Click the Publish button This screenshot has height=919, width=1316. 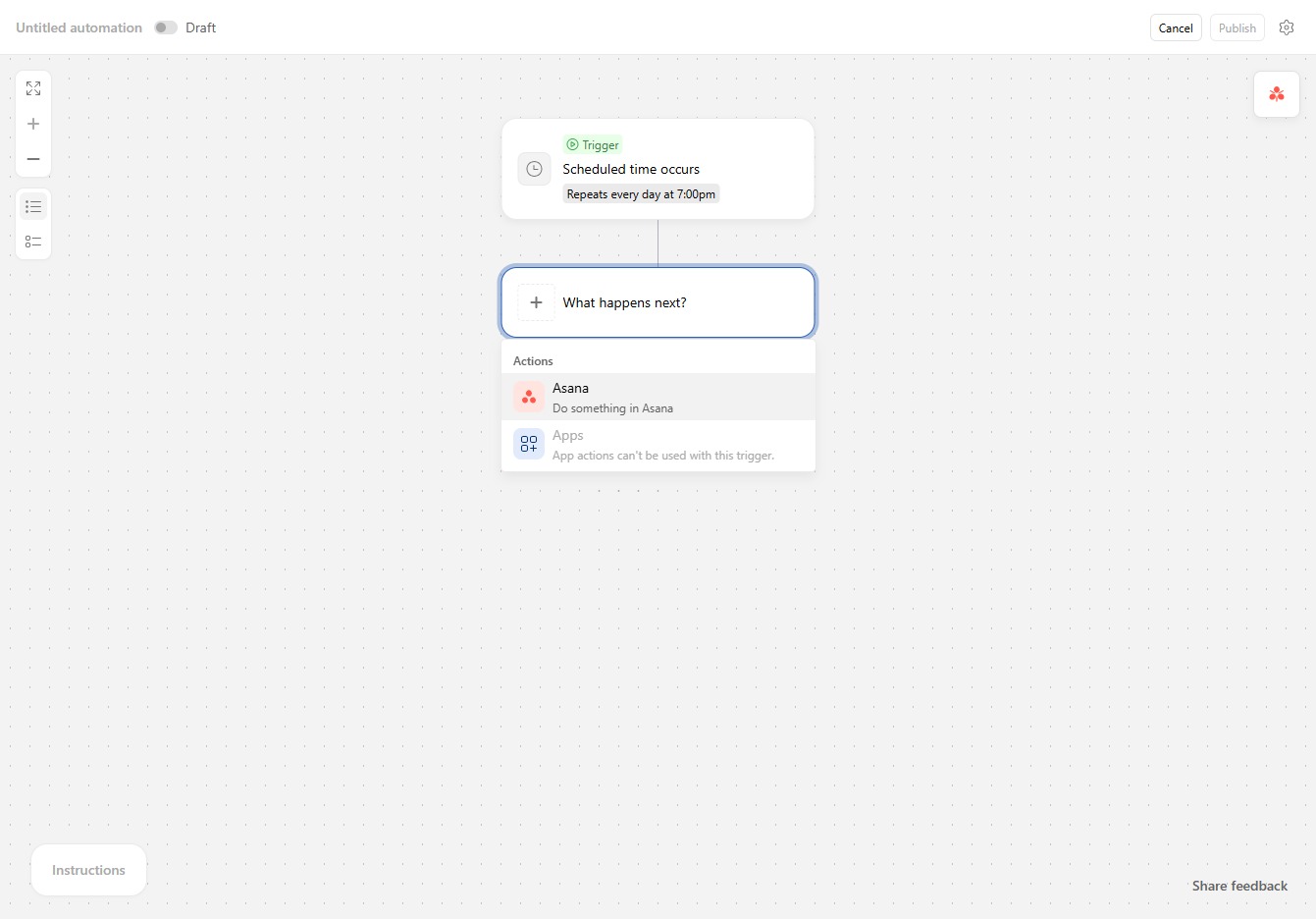(x=1237, y=27)
